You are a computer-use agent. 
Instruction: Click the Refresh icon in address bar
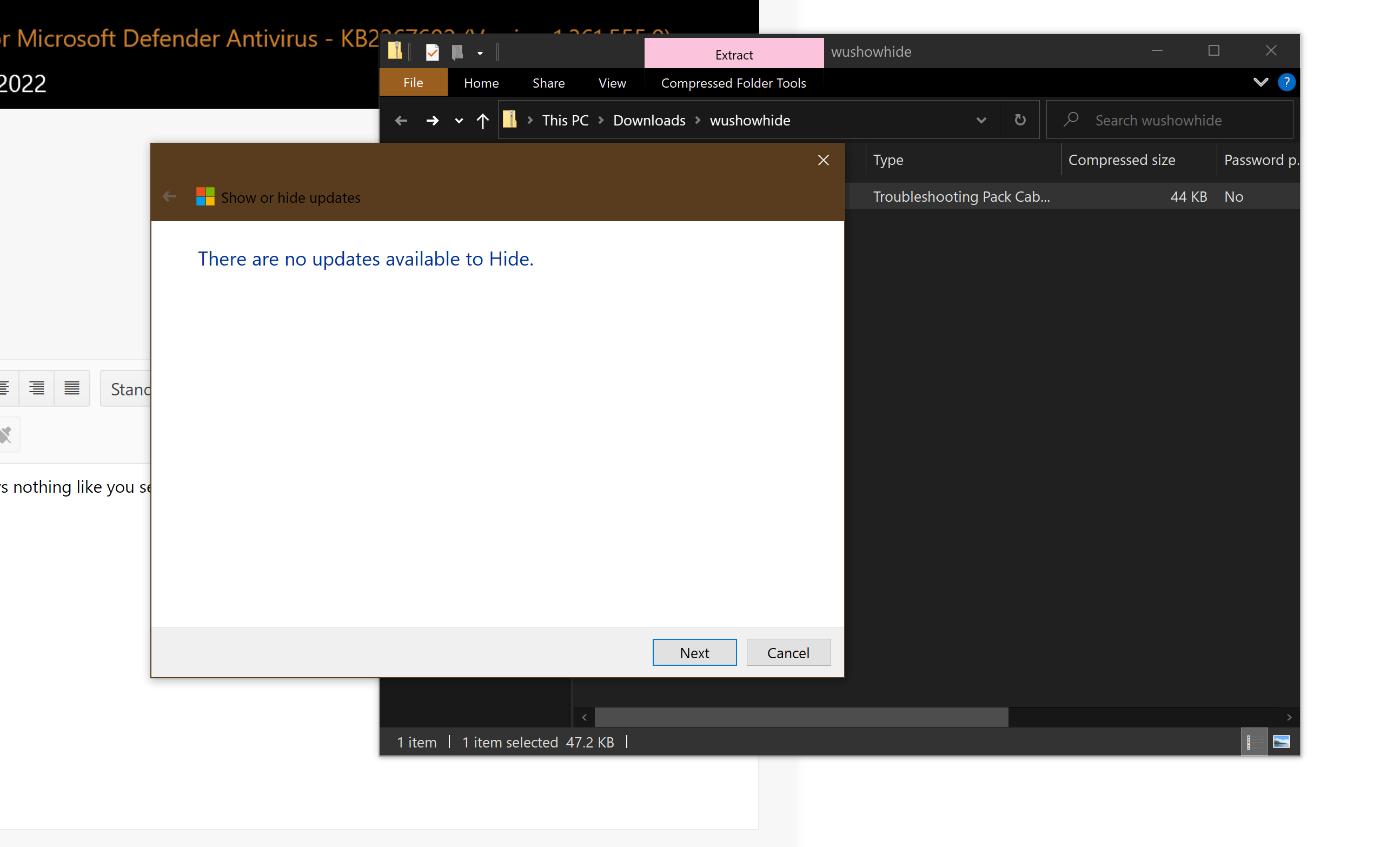click(x=1020, y=120)
